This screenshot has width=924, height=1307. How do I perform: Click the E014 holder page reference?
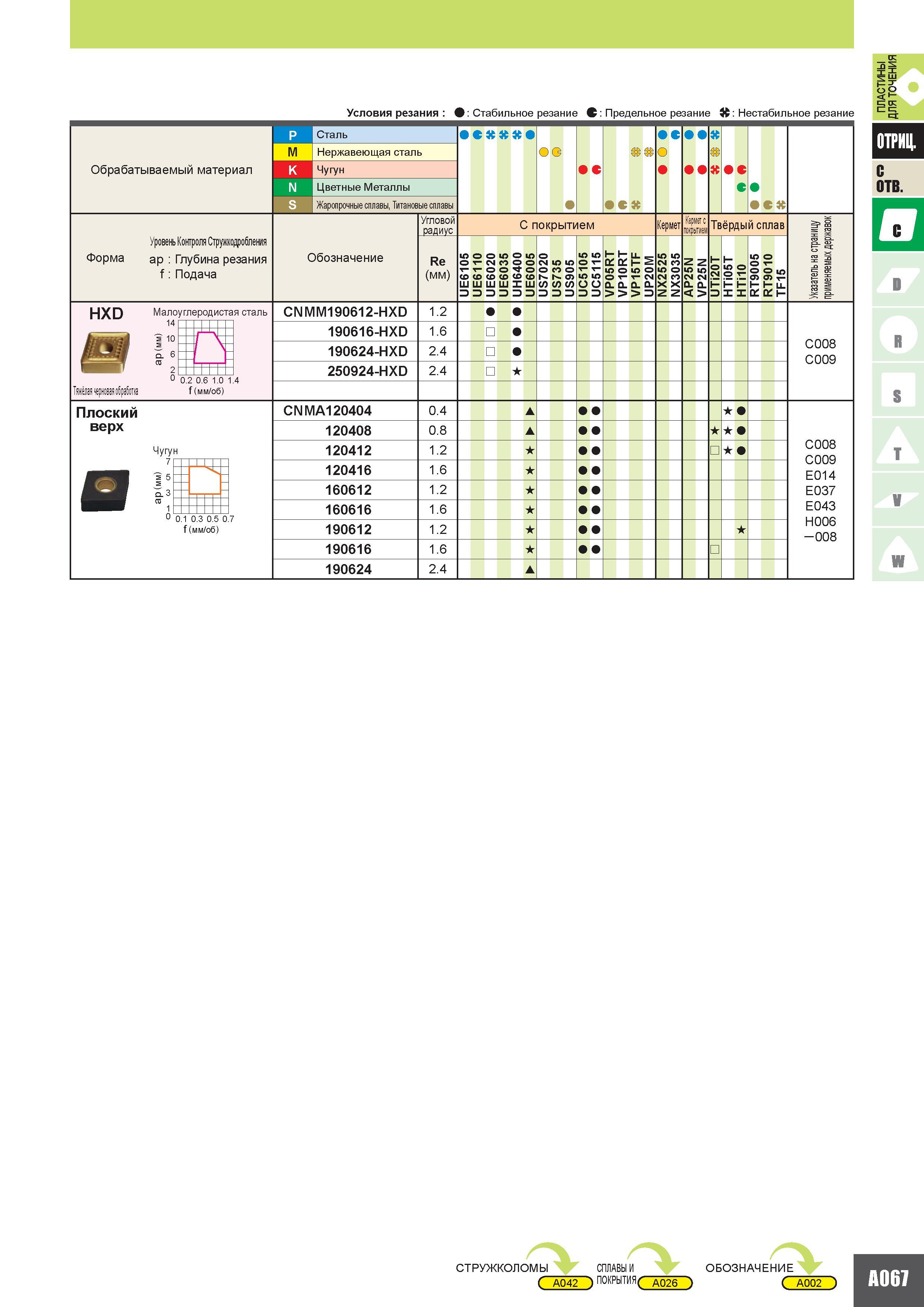coord(820,475)
